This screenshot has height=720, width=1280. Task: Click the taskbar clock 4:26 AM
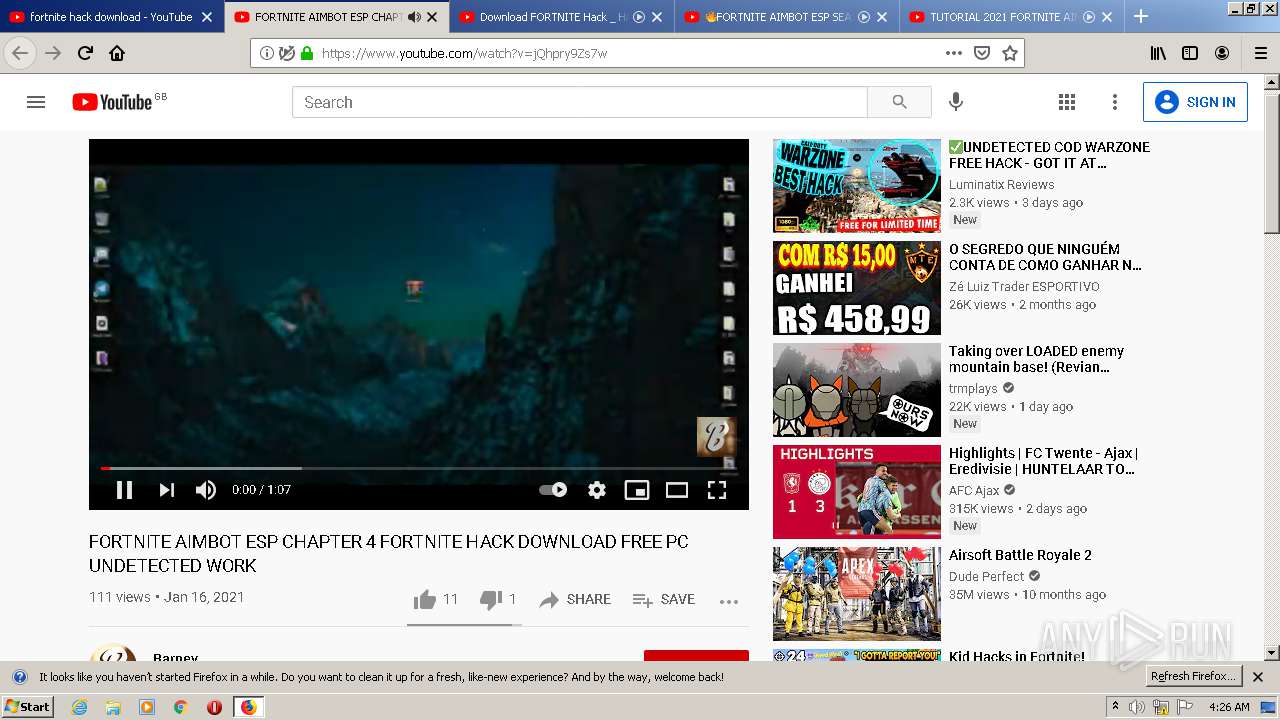point(1229,707)
